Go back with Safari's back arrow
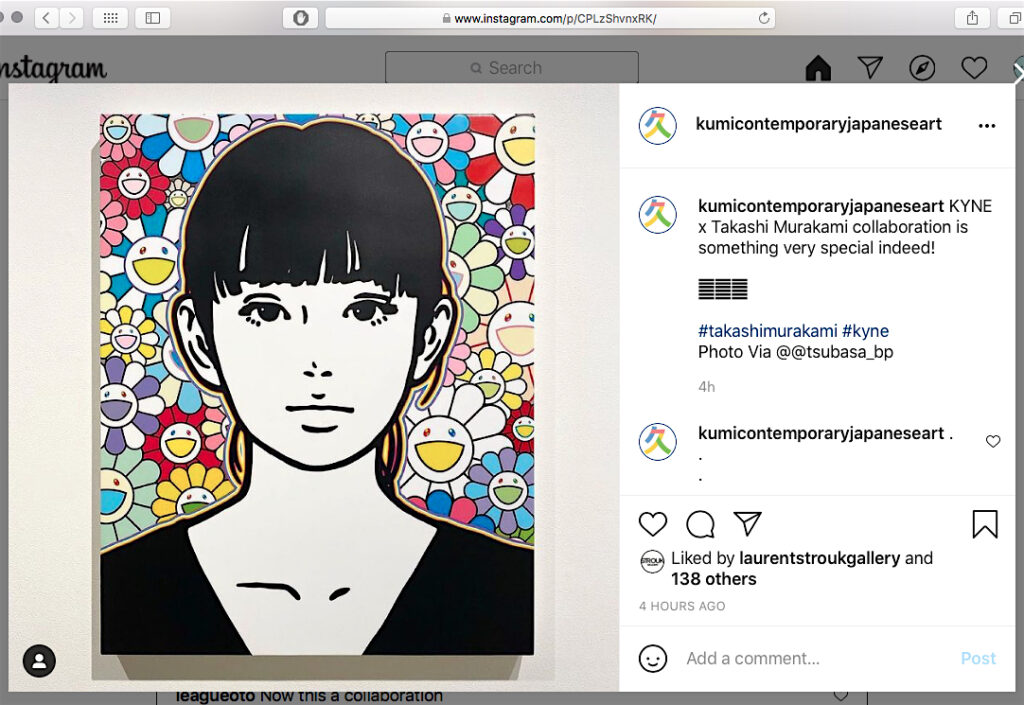The width and height of the screenshot is (1024, 705). pos(46,18)
